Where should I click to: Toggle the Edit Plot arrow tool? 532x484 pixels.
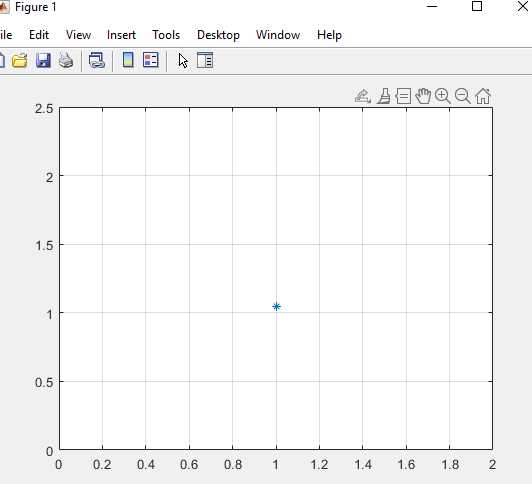183,61
